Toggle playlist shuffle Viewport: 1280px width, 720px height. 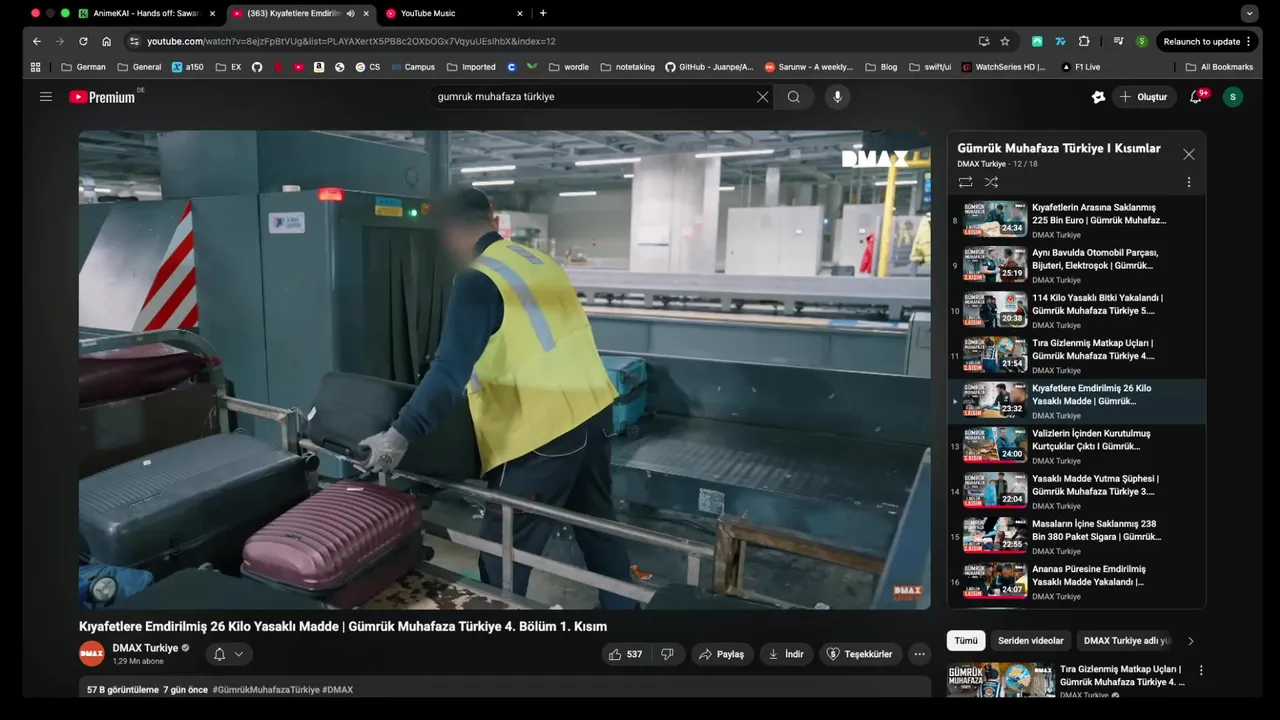[991, 182]
